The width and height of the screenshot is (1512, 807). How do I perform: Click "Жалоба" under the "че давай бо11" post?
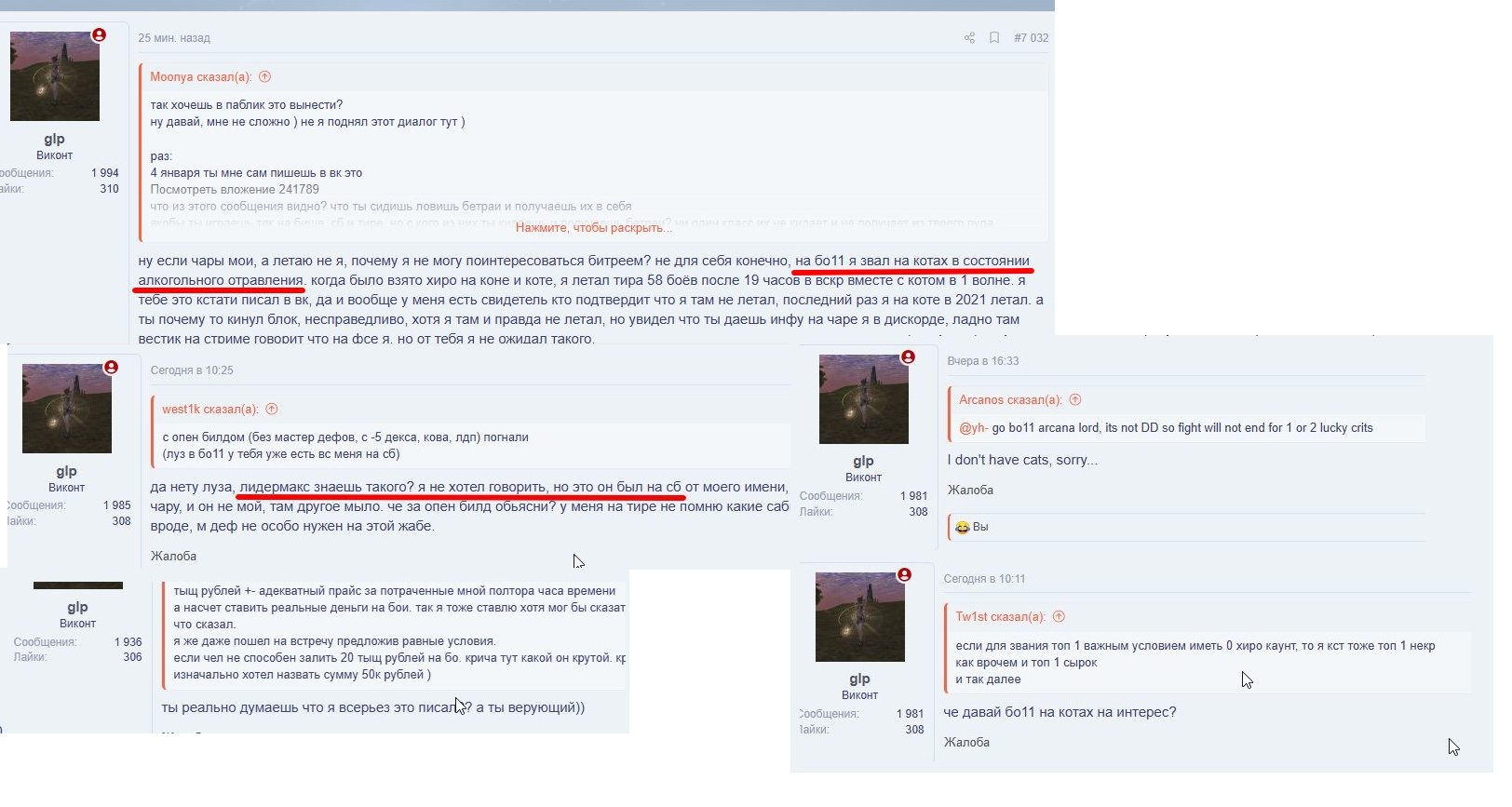click(x=966, y=743)
